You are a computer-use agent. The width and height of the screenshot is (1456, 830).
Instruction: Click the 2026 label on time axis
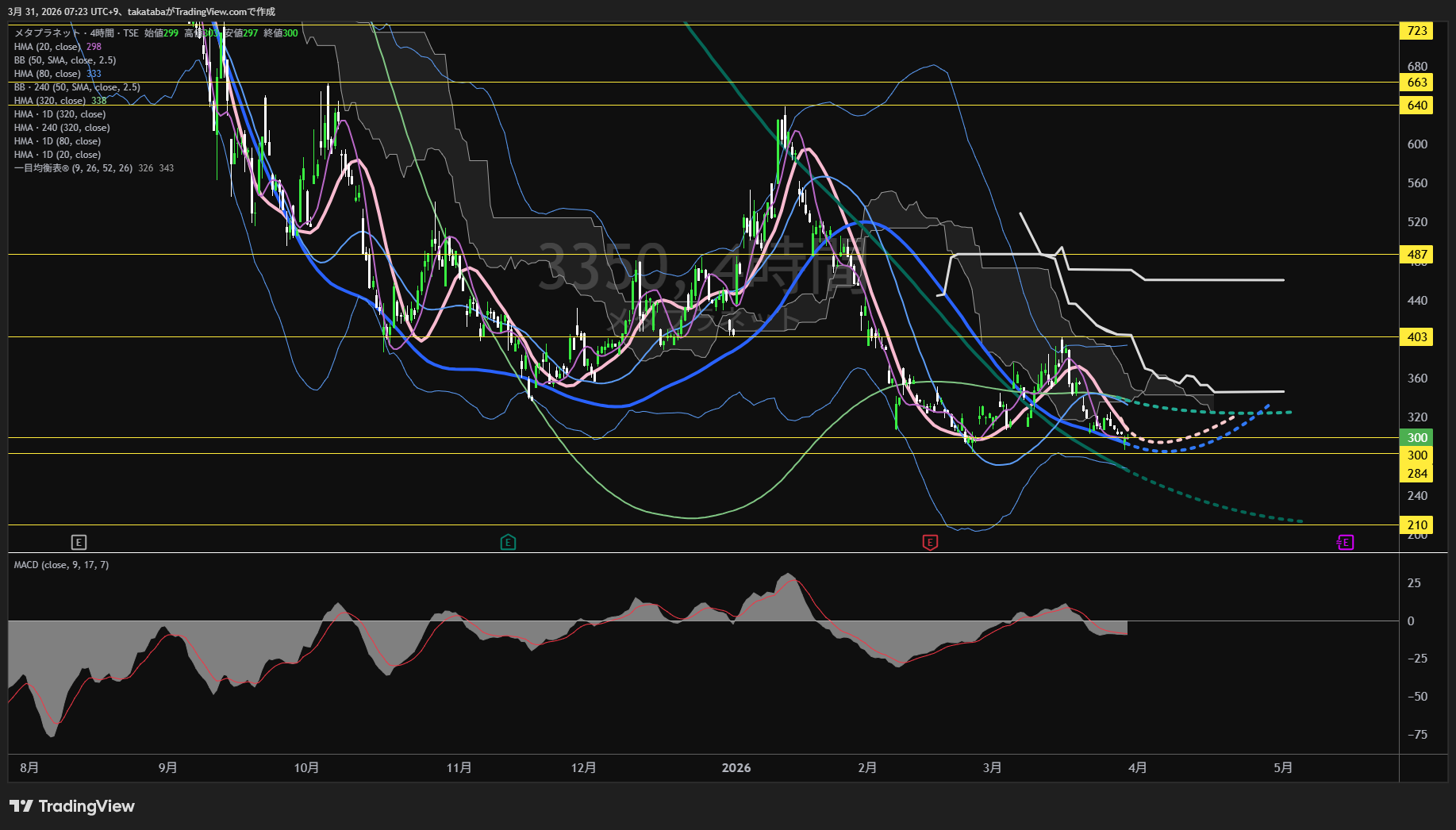point(736,768)
